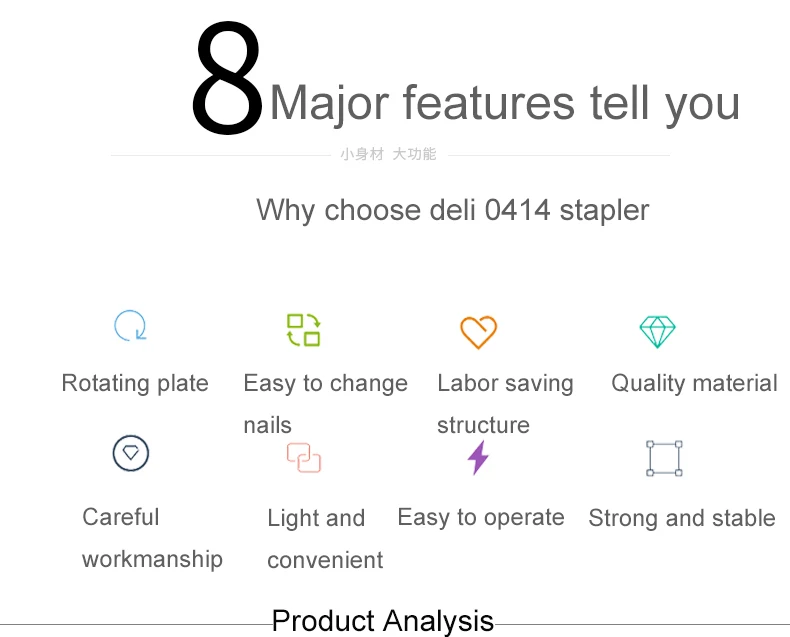The height and width of the screenshot is (637, 790).
Task: Click the Light and convenient label
Action: click(325, 539)
